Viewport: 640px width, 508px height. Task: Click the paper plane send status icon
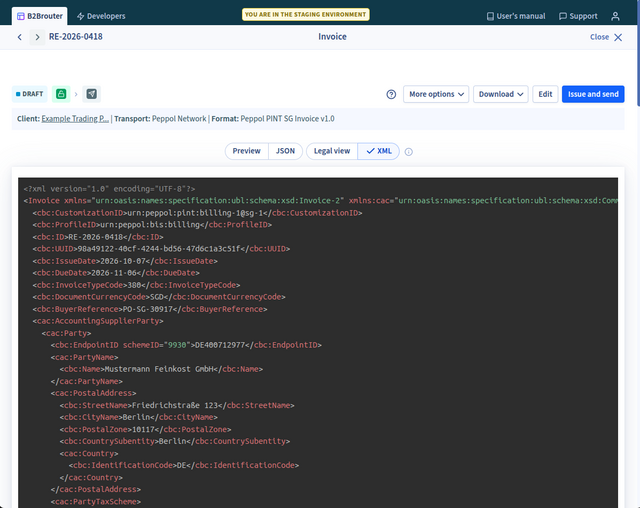click(x=91, y=94)
